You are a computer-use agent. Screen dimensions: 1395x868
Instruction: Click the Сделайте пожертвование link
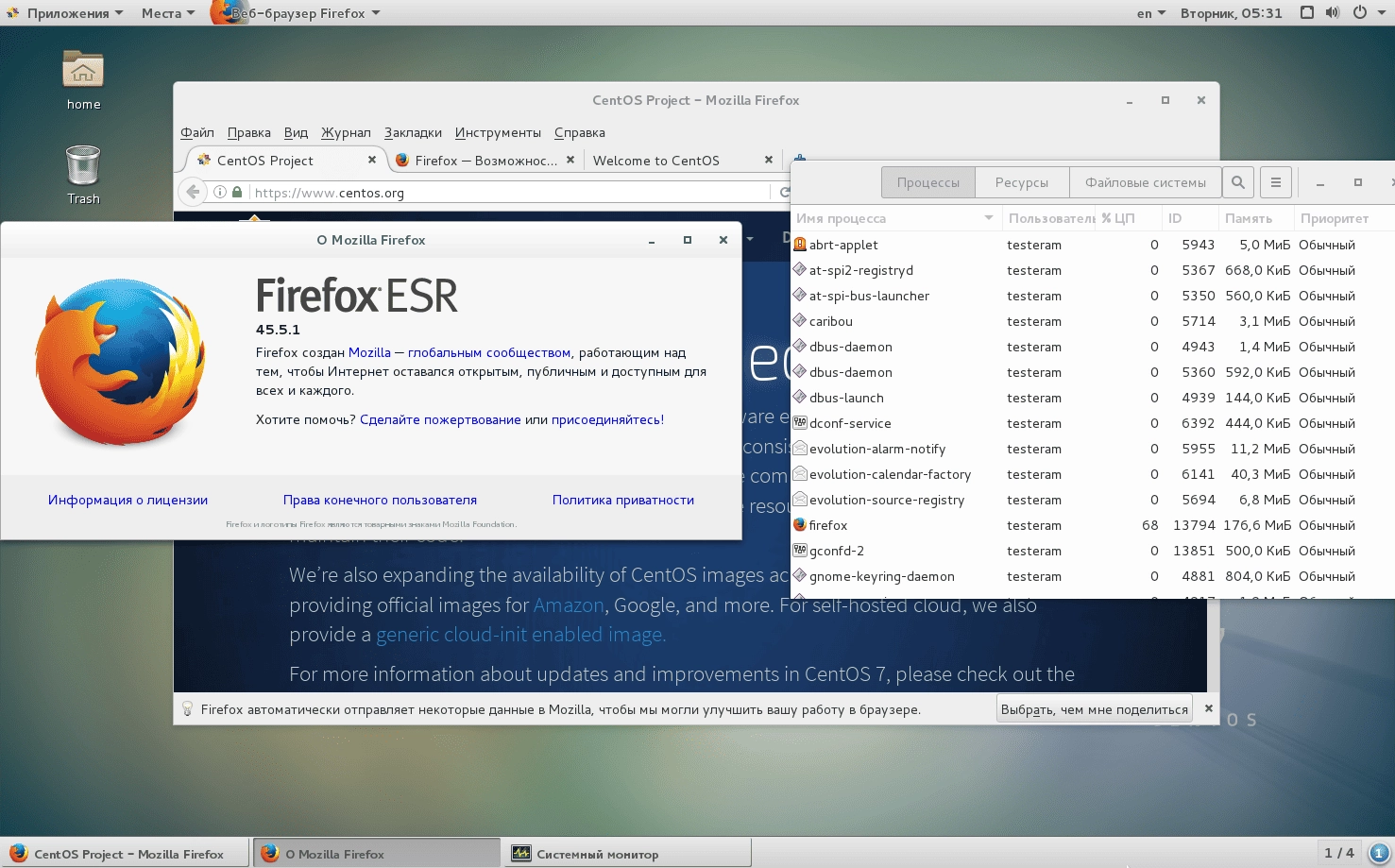click(440, 419)
